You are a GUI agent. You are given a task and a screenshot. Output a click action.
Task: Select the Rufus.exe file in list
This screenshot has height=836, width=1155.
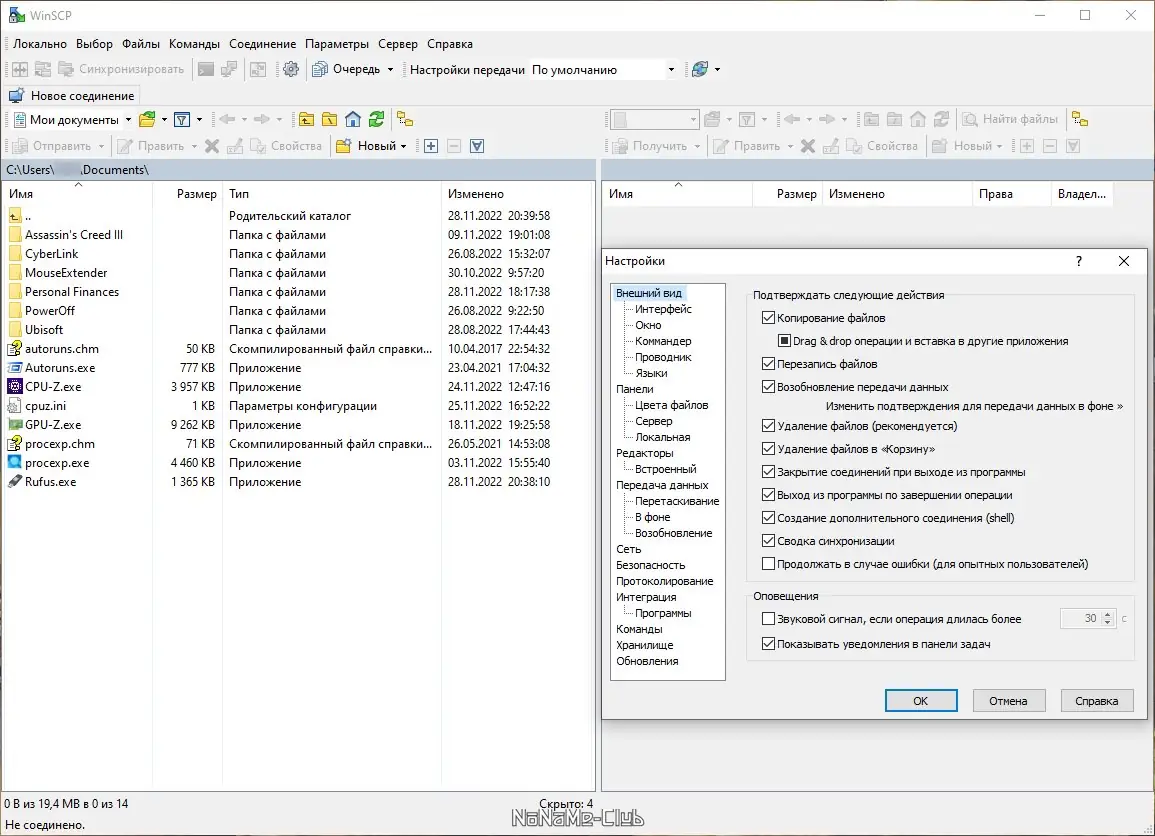click(x=50, y=482)
